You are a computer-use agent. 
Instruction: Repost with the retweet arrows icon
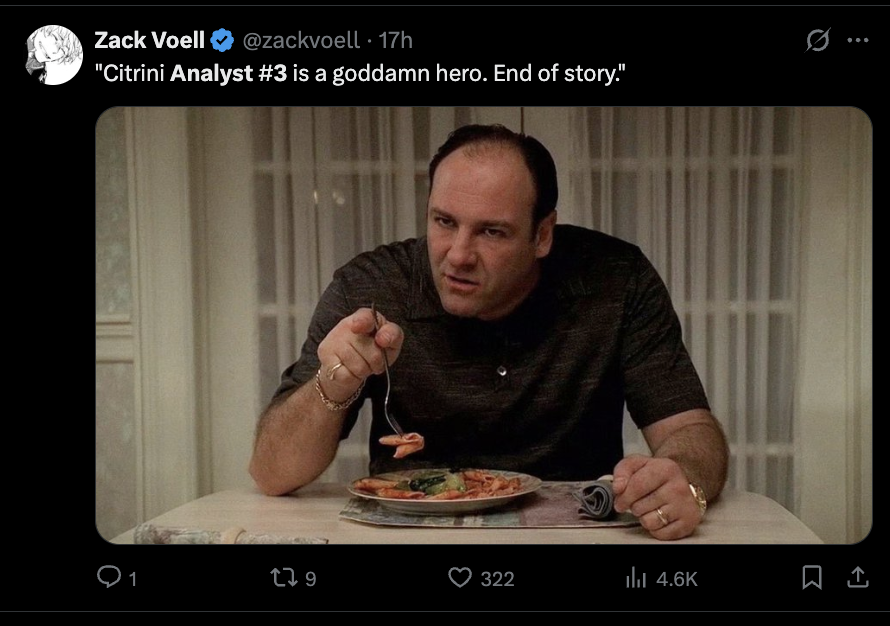283,577
